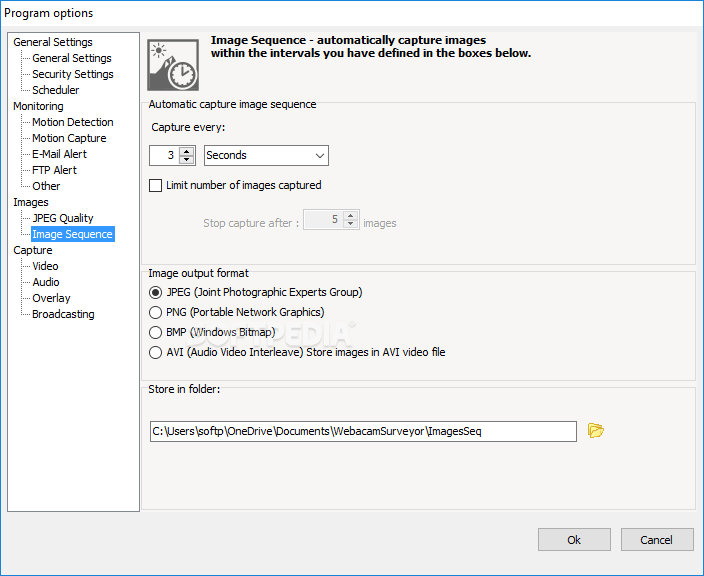The width and height of the screenshot is (704, 576).
Task: Open General Settings child item
Action: (x=72, y=58)
